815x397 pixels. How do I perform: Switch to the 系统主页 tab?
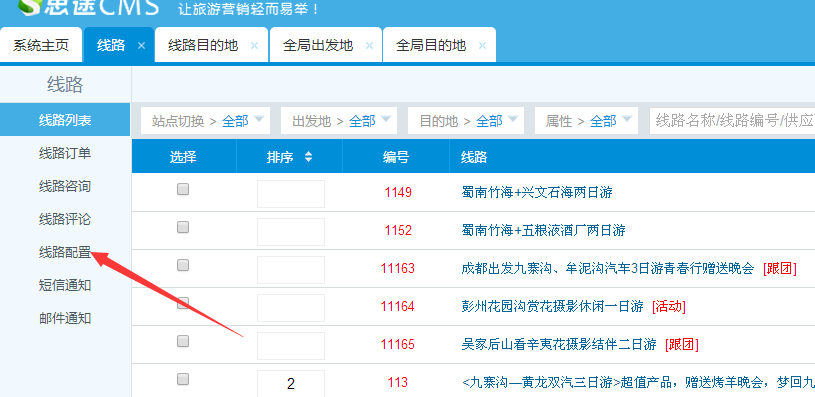point(41,45)
